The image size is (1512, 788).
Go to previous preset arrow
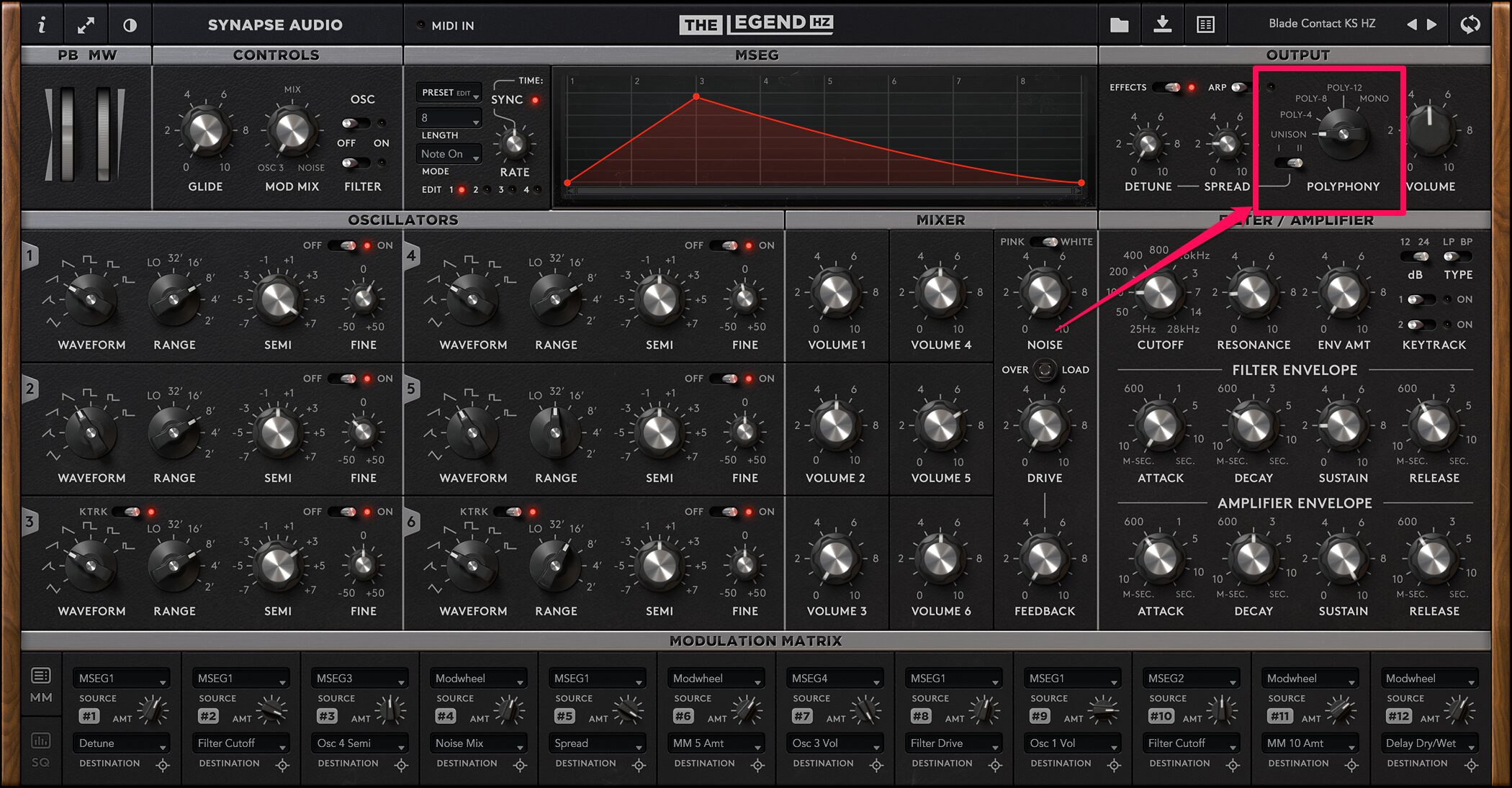pyautogui.click(x=1411, y=24)
